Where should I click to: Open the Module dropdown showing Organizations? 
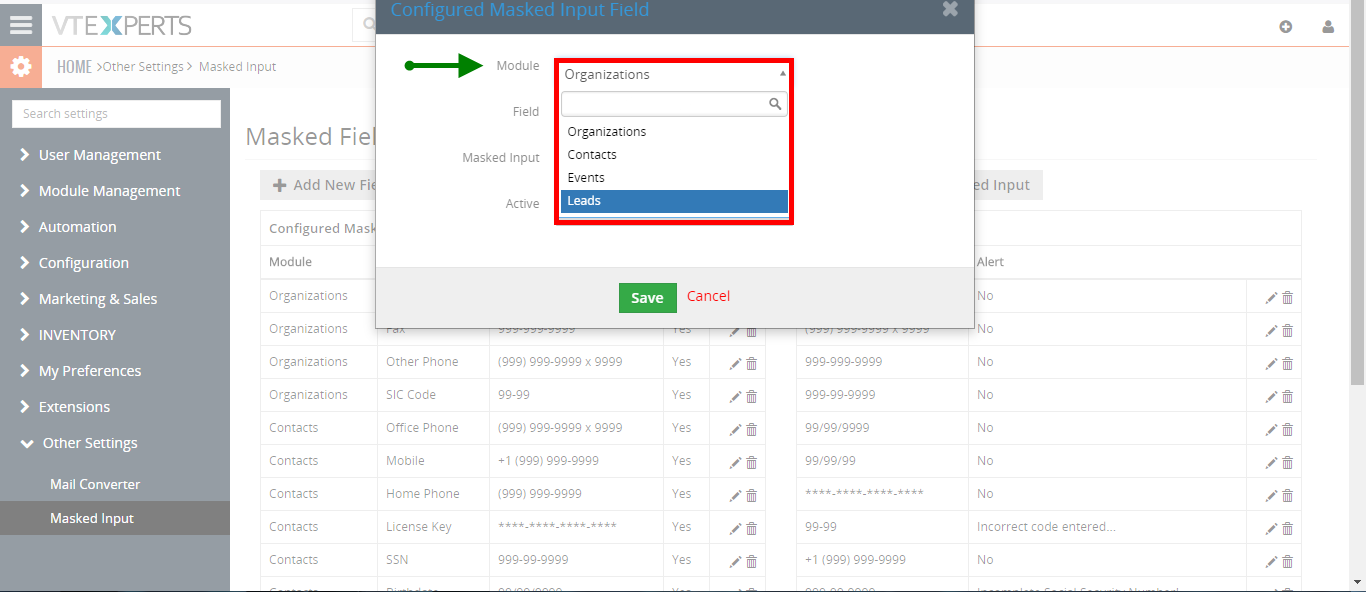[674, 74]
